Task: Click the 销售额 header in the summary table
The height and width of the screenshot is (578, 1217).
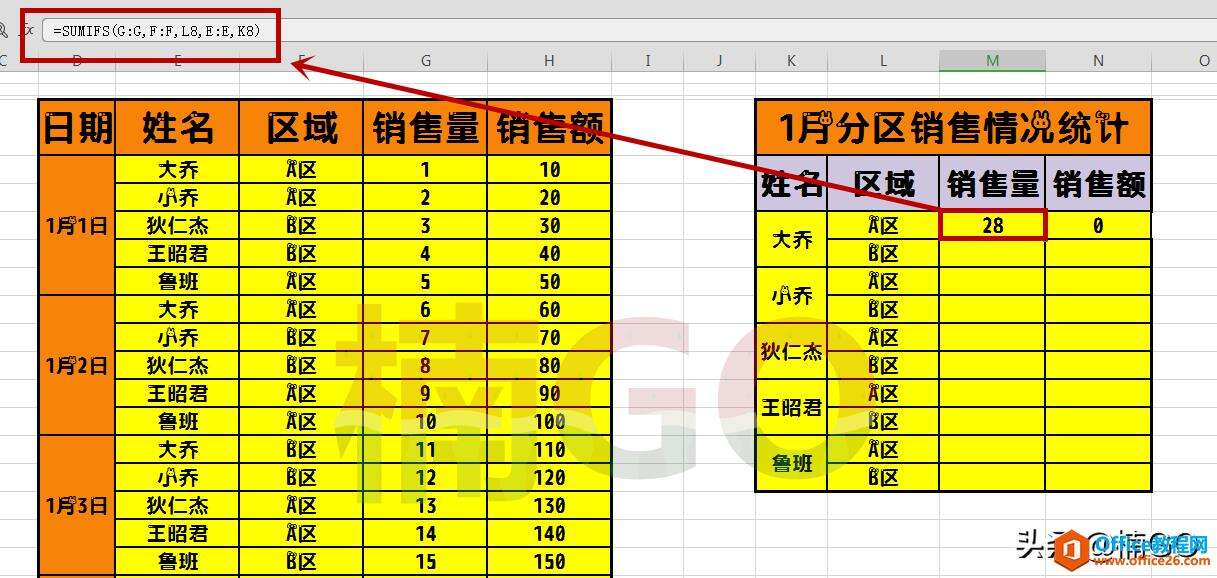Action: click(x=1099, y=183)
